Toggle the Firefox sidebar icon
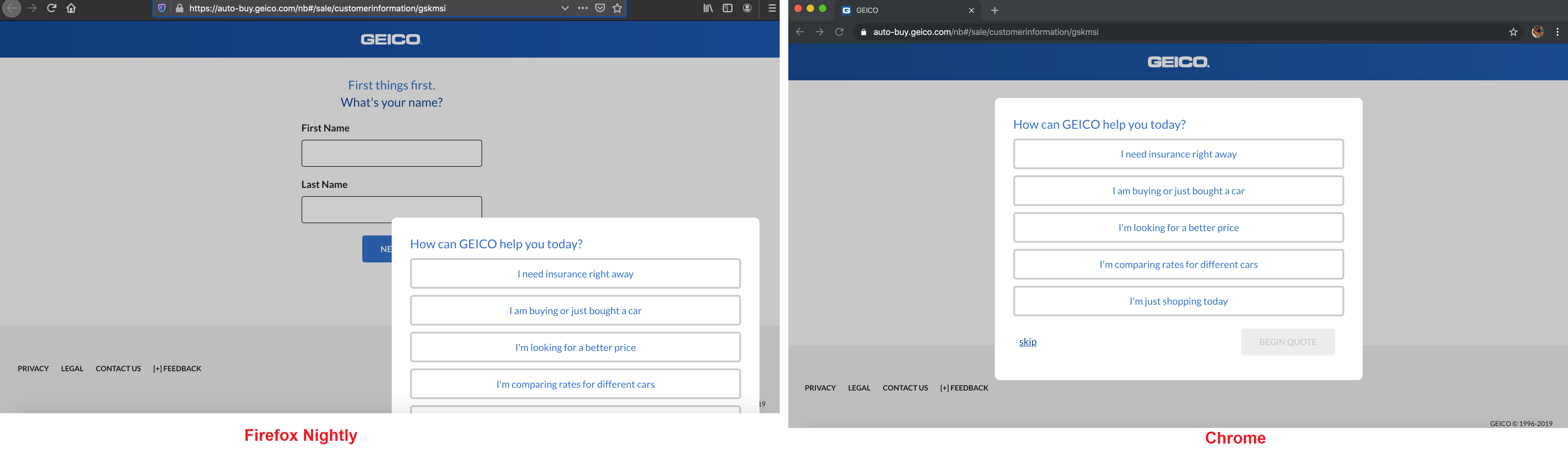 (x=727, y=8)
